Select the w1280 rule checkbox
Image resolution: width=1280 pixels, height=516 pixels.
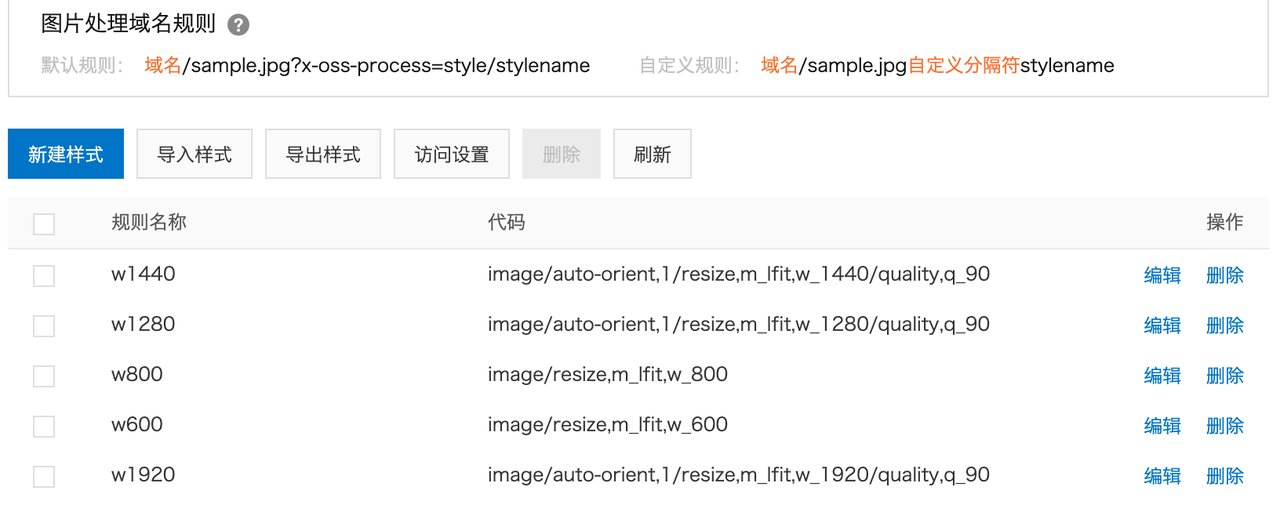[x=44, y=325]
